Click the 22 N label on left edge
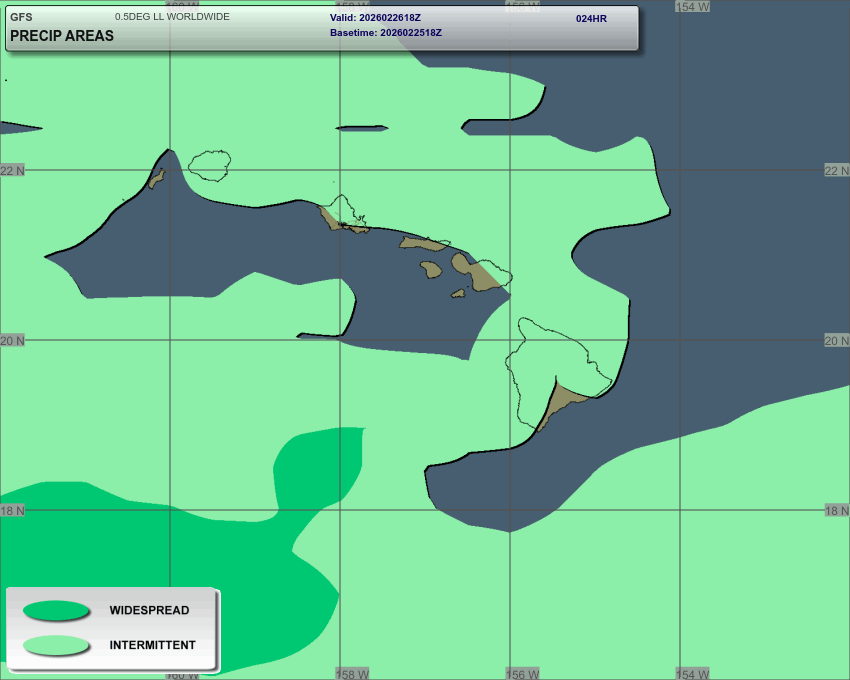Screen dimensions: 850x680 13,171
